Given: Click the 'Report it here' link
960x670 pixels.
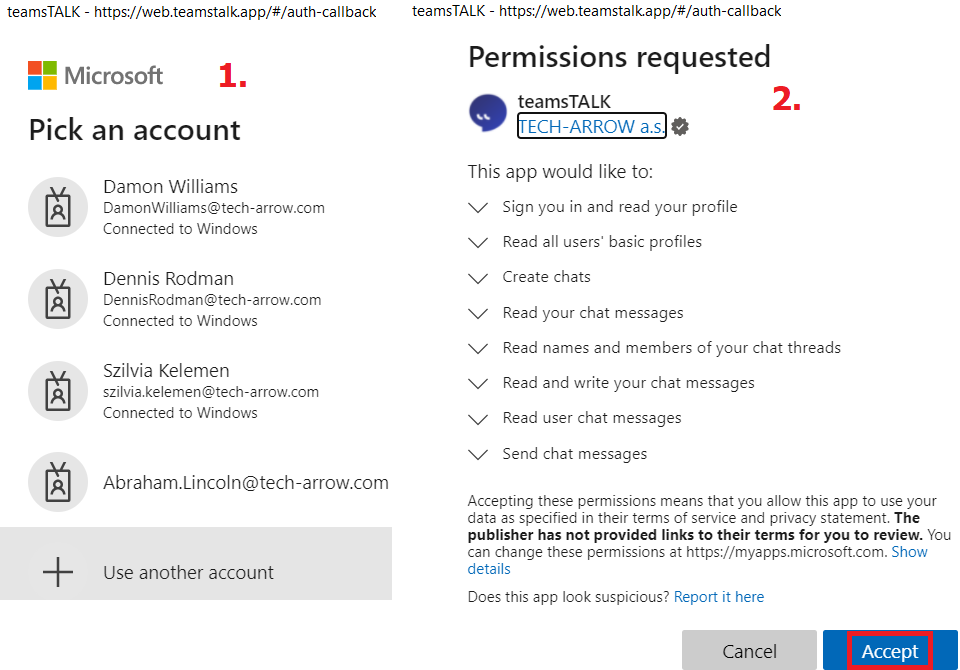Looking at the screenshot, I should [x=718, y=597].
